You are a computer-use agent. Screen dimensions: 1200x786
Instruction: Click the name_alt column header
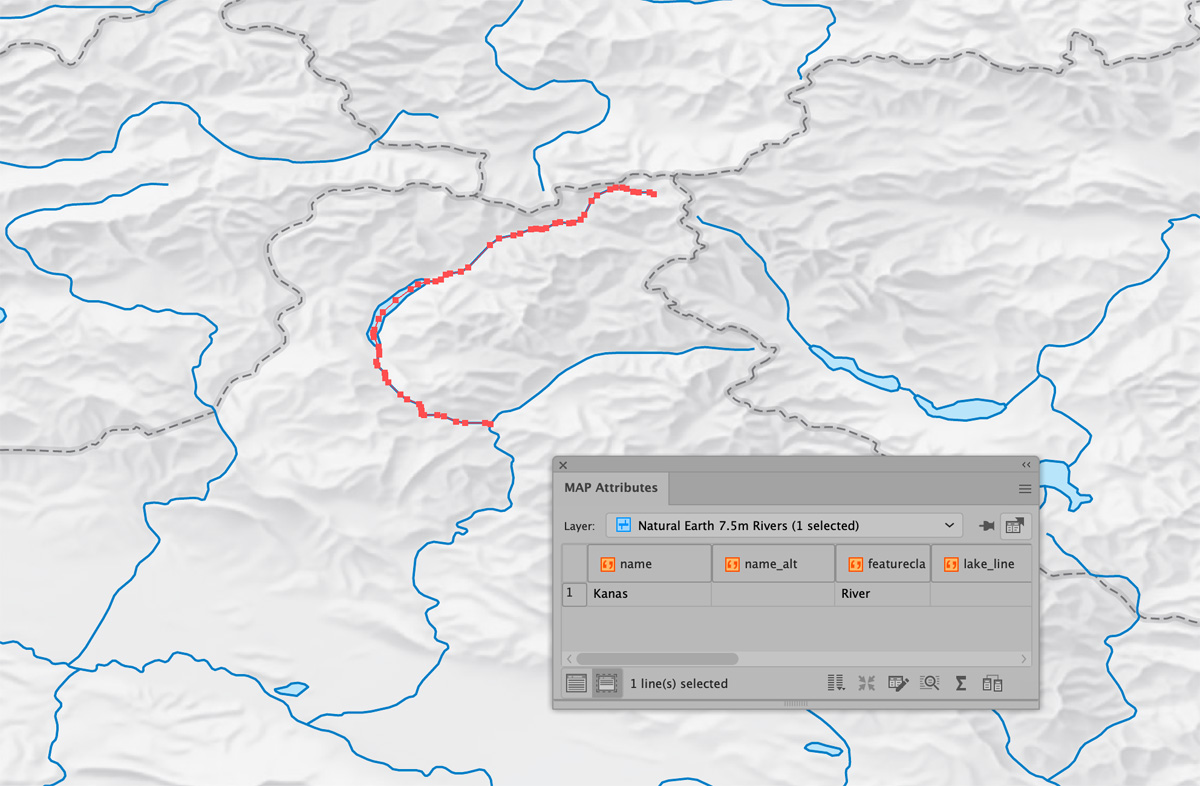773,564
